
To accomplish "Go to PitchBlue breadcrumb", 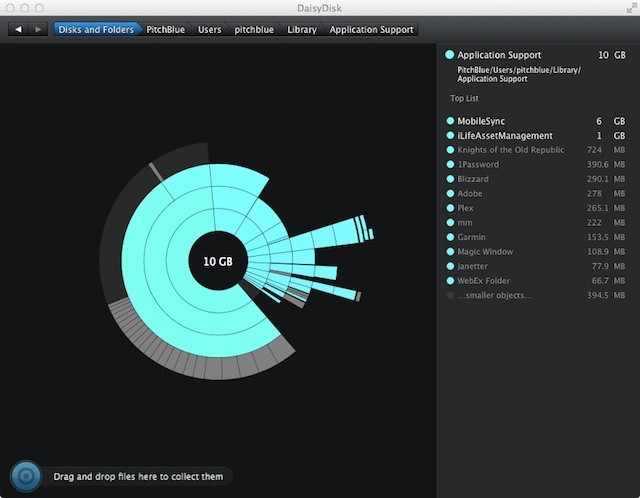I will point(166,30).
